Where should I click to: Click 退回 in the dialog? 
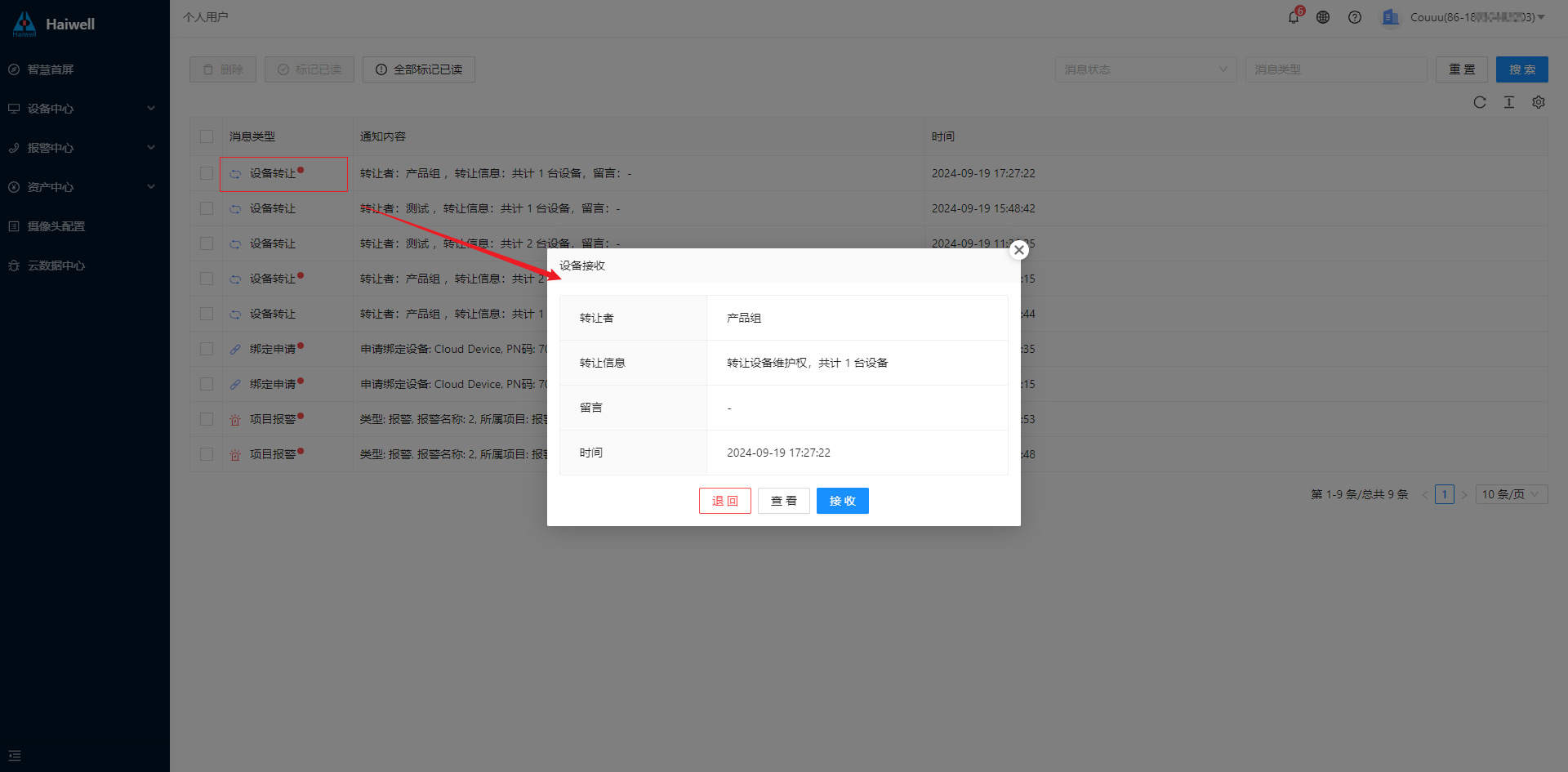(x=725, y=501)
